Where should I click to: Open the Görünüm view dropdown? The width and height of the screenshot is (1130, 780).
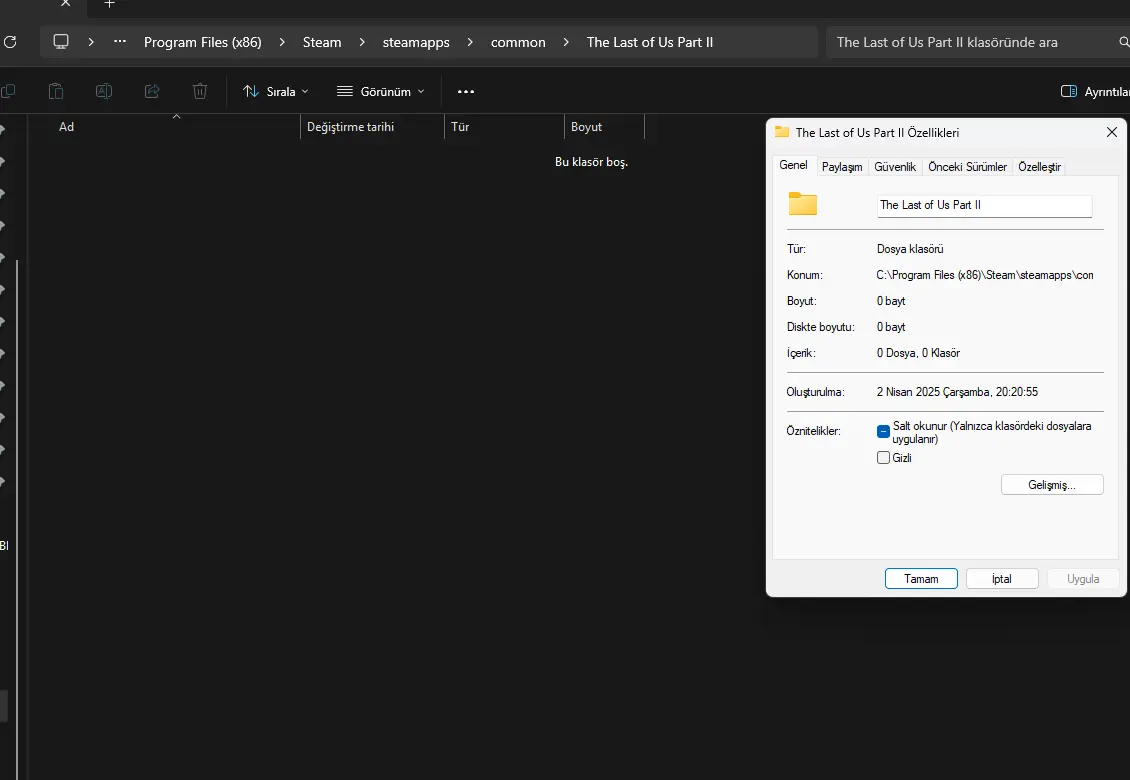pos(381,92)
